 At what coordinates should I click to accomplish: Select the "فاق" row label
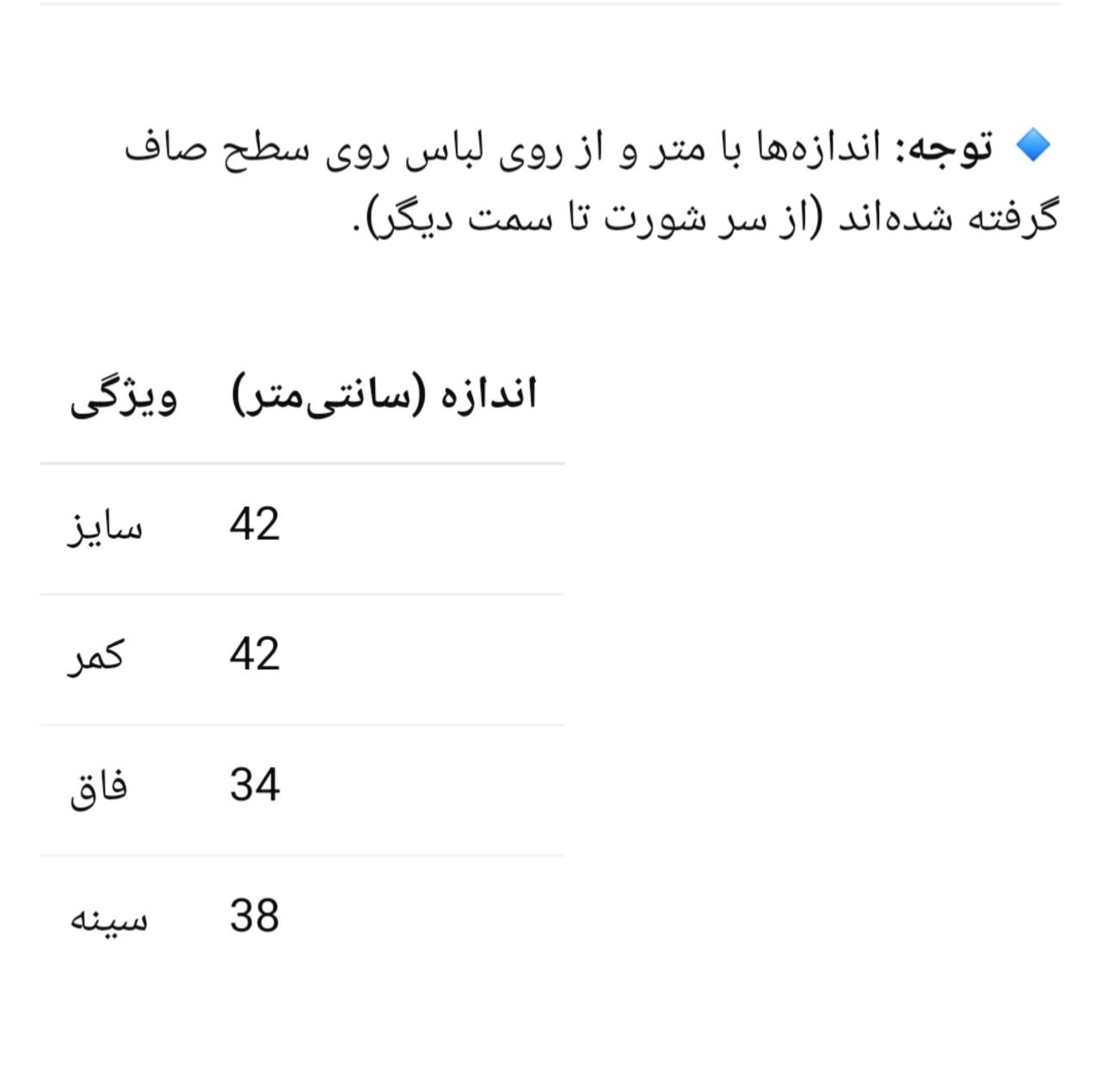99,788
